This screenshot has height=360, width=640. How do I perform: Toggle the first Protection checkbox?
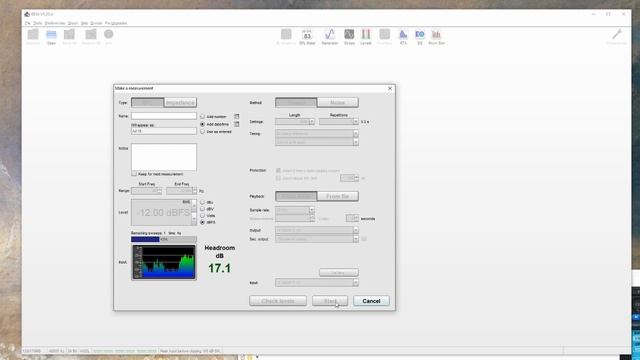[278, 170]
